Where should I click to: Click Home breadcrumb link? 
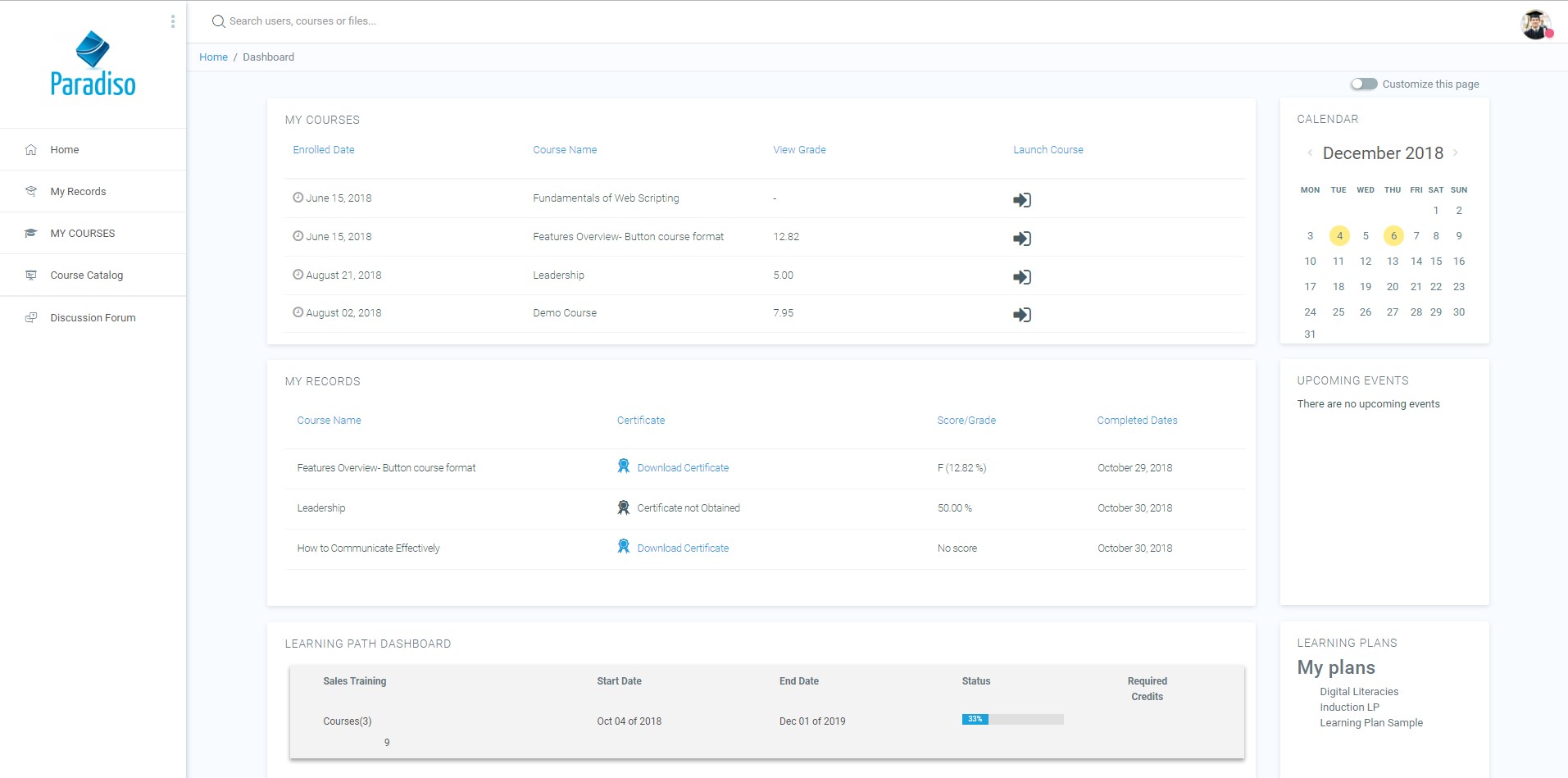(213, 57)
